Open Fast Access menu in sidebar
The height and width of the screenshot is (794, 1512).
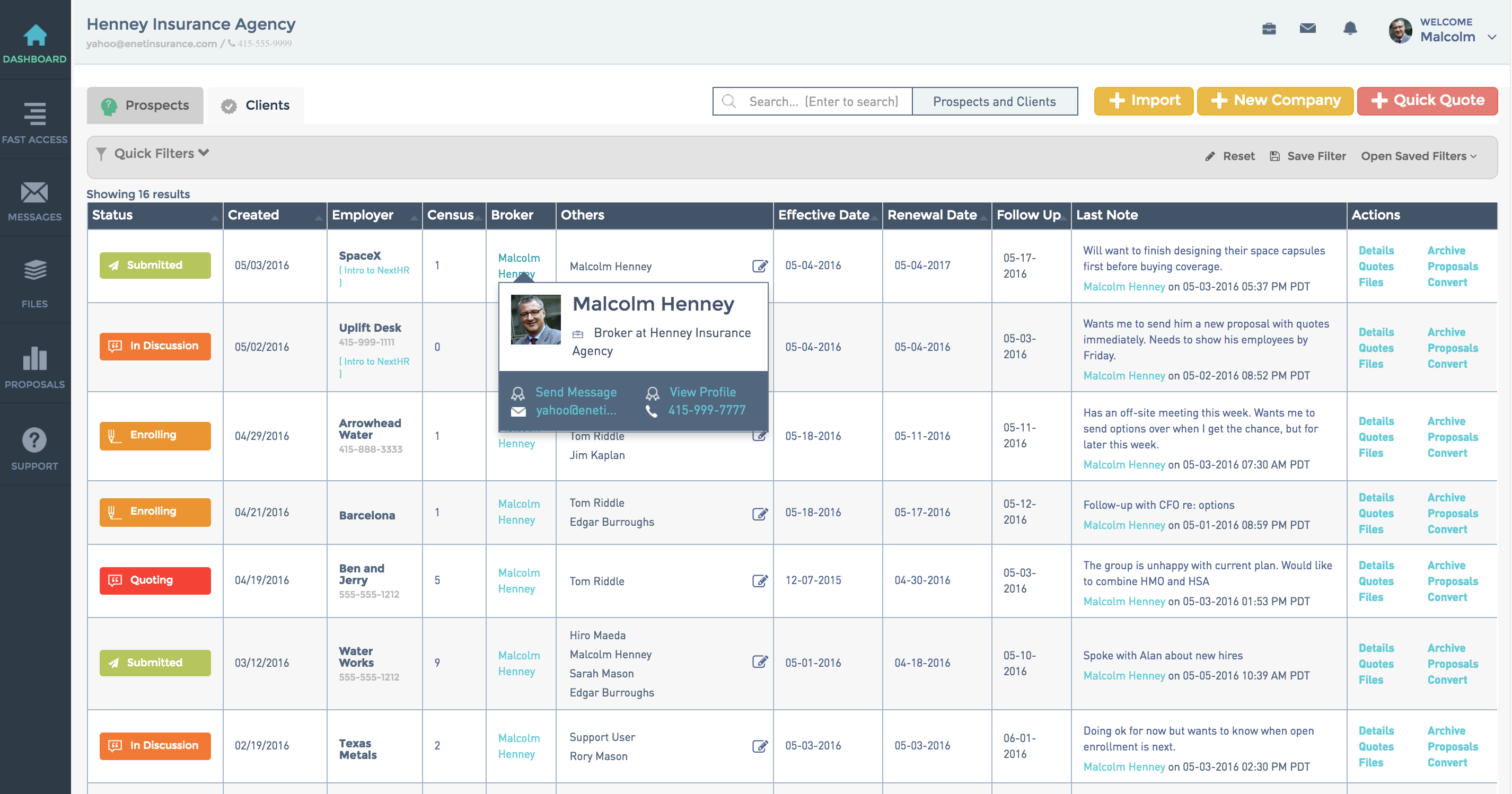coord(34,114)
